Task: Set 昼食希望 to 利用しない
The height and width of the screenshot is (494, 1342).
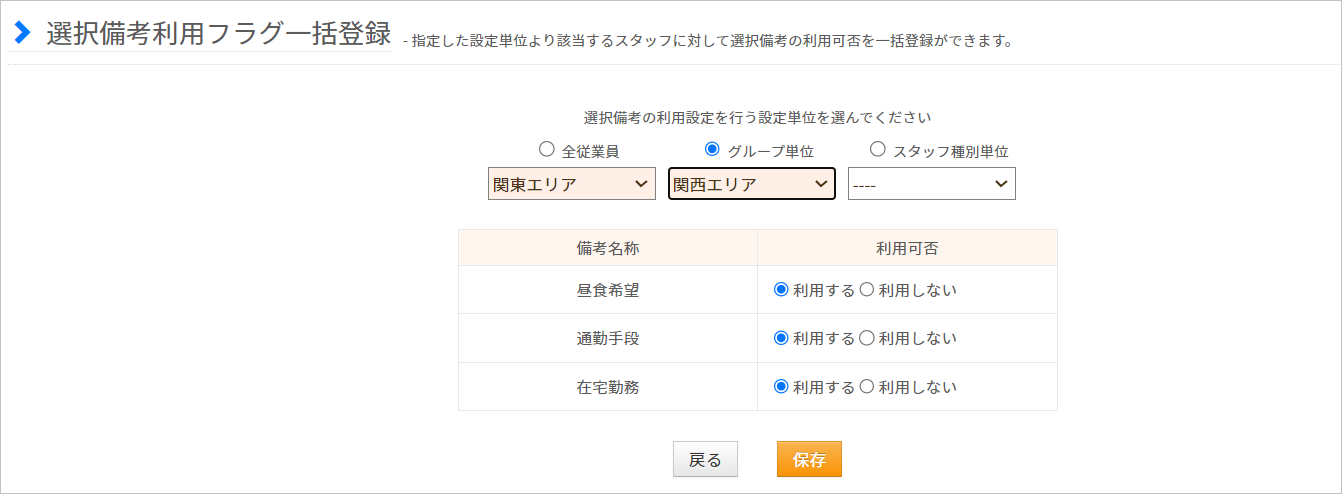Action: pos(867,290)
